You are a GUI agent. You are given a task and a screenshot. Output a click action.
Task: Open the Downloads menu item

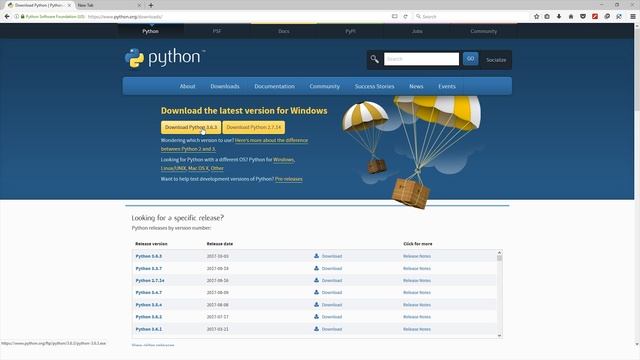(225, 86)
